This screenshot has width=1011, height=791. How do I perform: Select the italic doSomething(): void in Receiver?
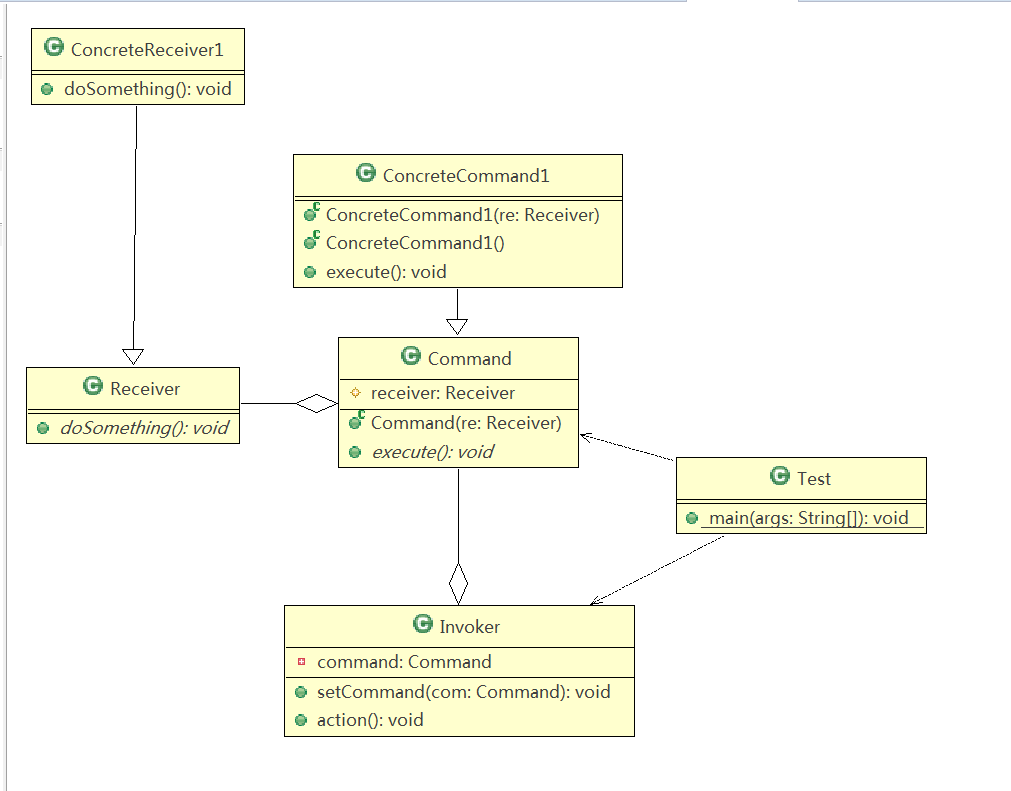pos(144,428)
